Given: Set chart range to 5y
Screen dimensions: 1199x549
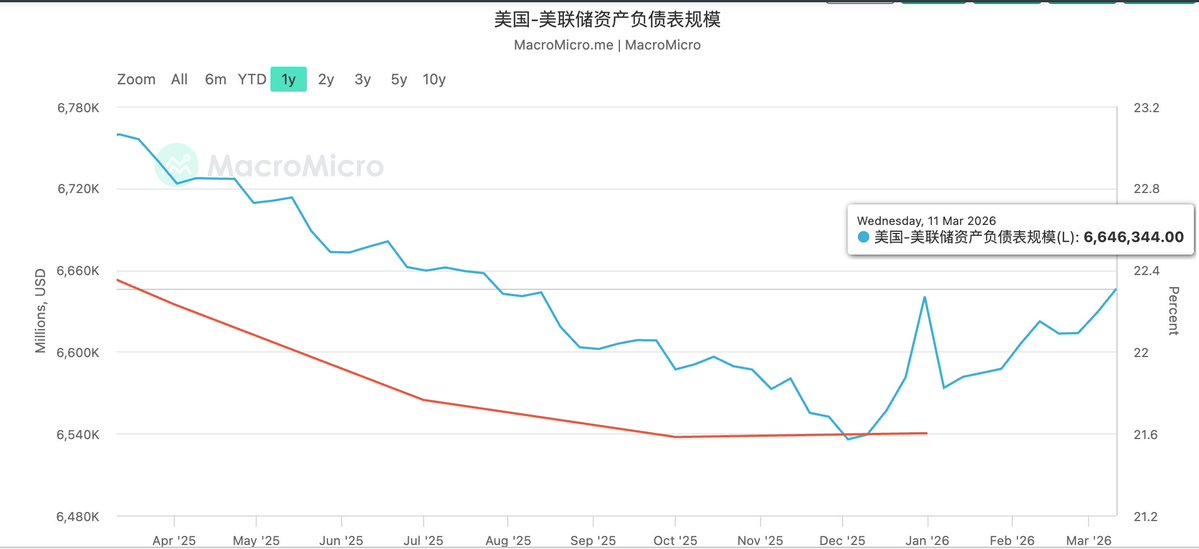Looking at the screenshot, I should (x=399, y=80).
